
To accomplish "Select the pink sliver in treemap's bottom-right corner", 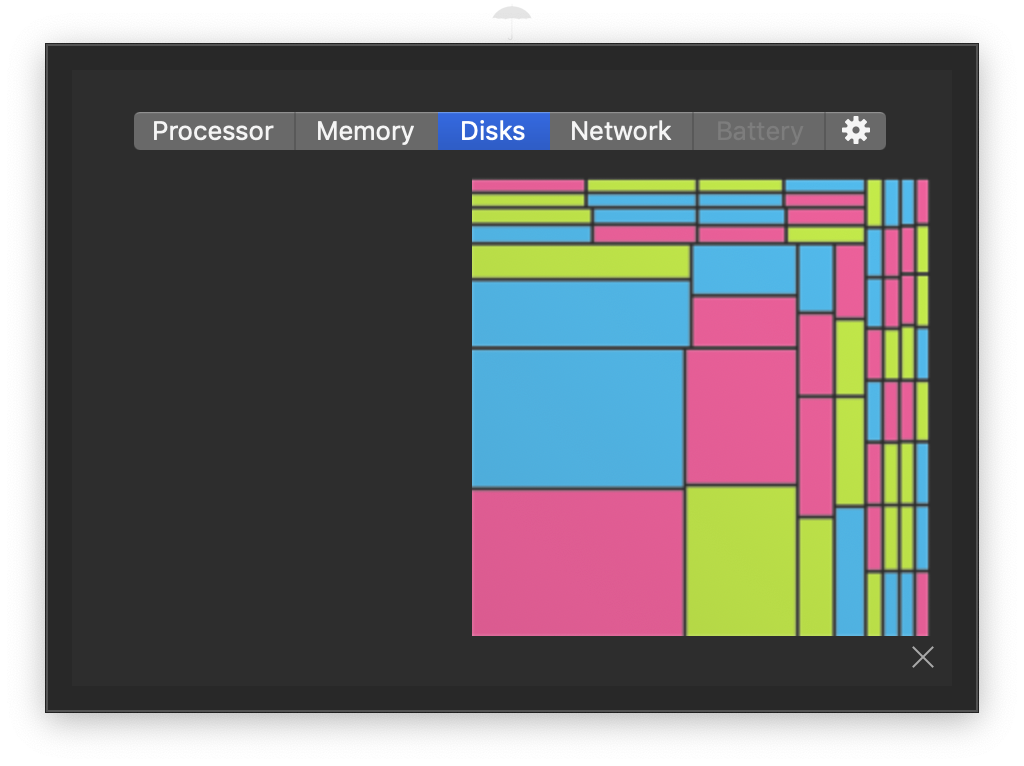I will (922, 604).
